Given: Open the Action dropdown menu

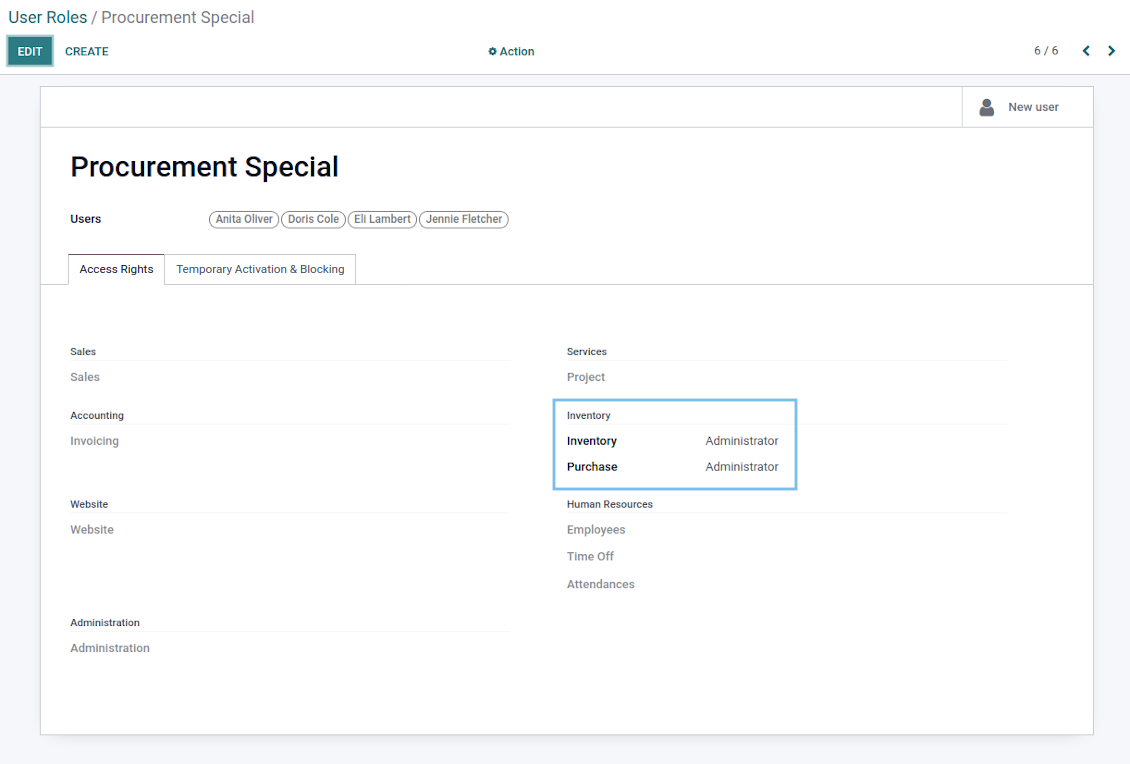Looking at the screenshot, I should pos(511,52).
